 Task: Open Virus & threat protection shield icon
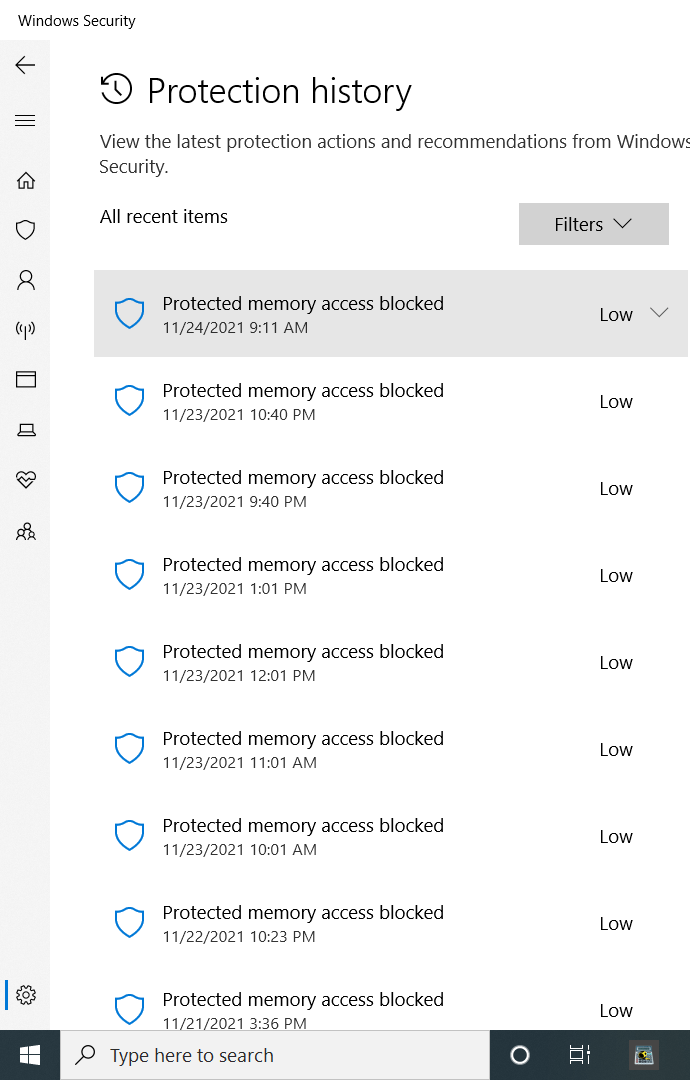(25, 230)
